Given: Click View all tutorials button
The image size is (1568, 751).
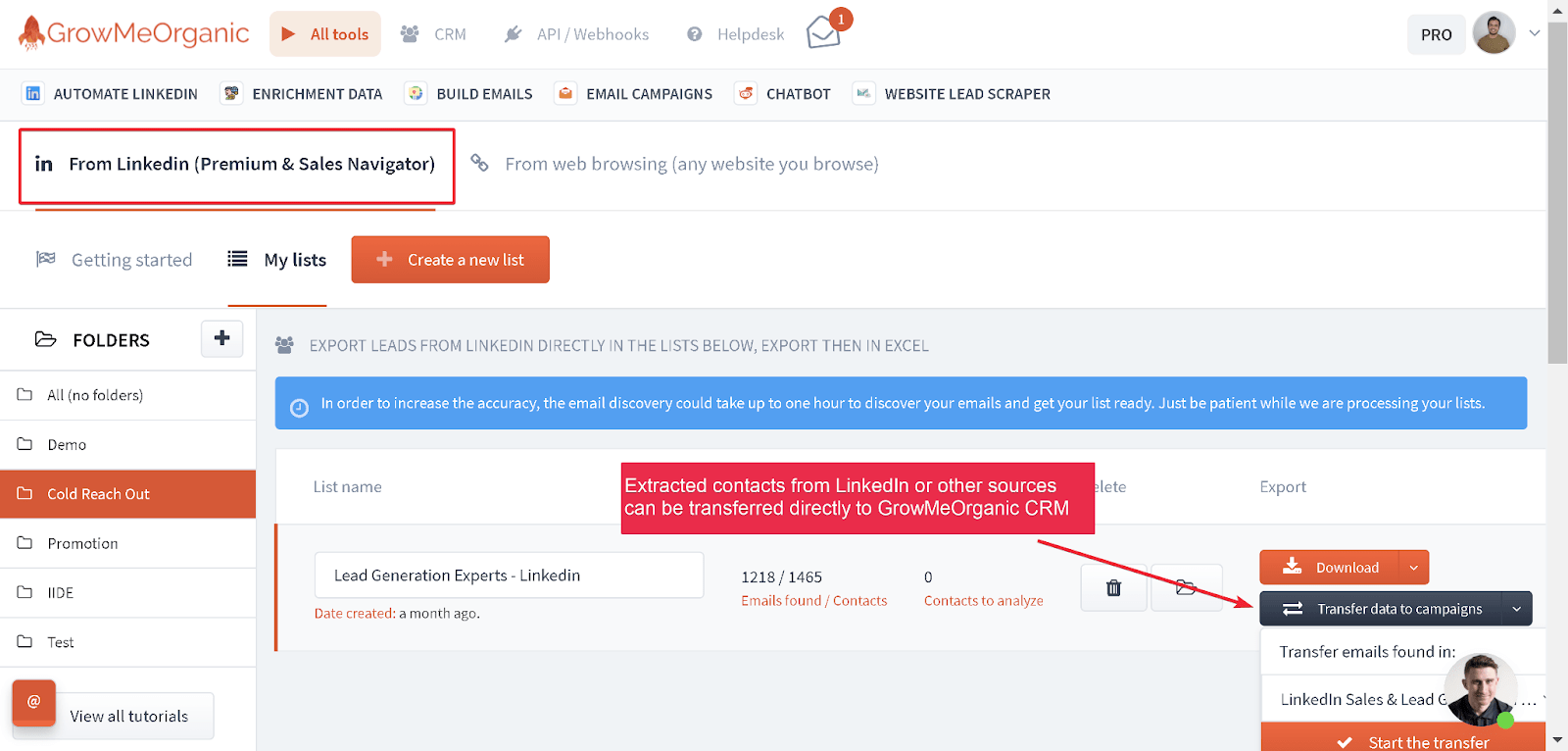Looking at the screenshot, I should (129, 717).
